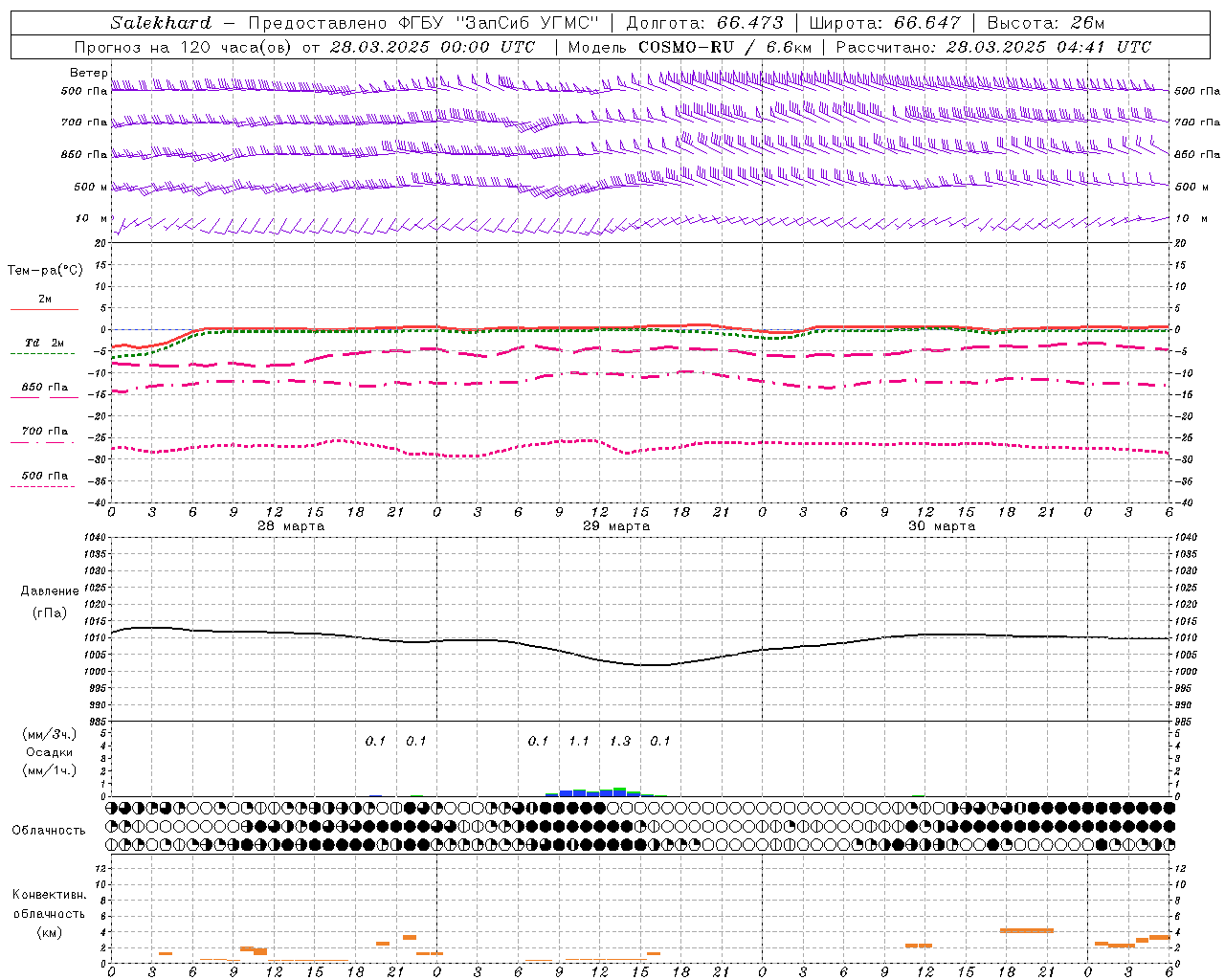Click the 'Облачность' cloud cover label
Screen dimensions: 1225x980
(x=49, y=831)
